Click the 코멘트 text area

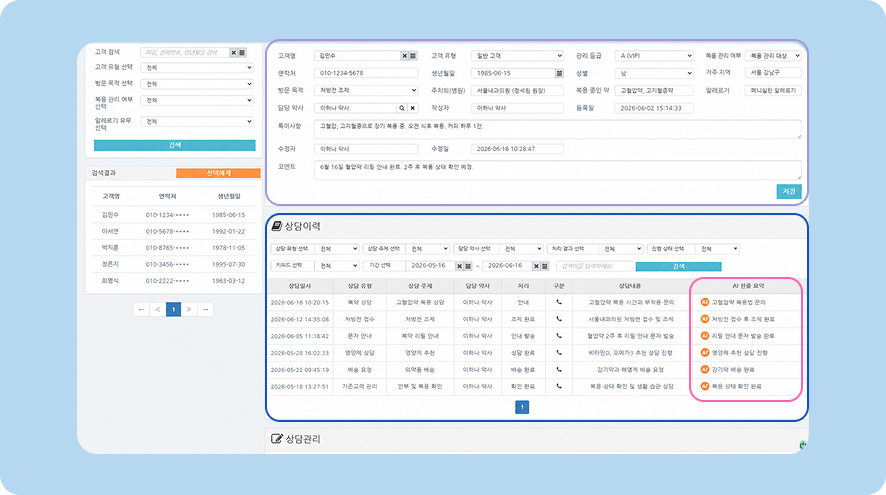tap(557, 170)
